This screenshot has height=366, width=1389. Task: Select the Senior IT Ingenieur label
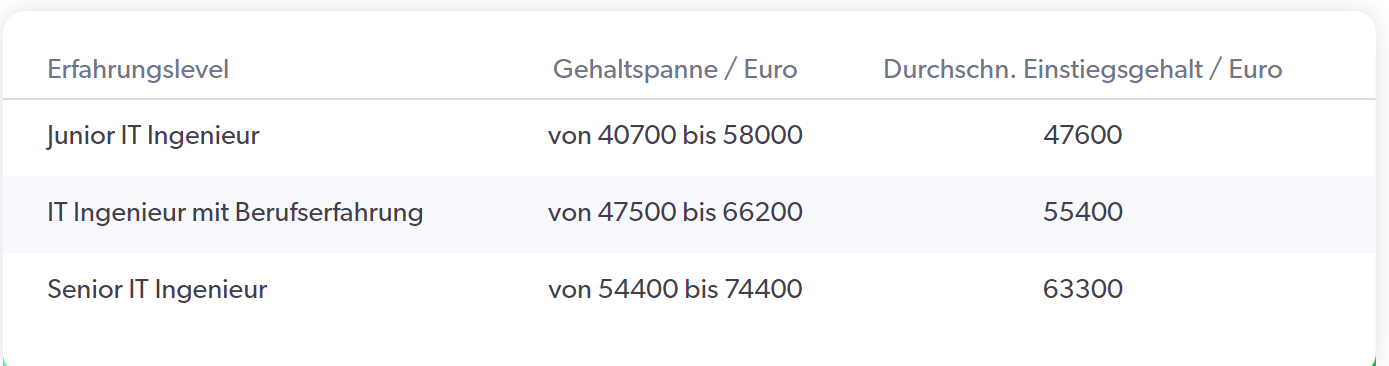tap(157, 290)
